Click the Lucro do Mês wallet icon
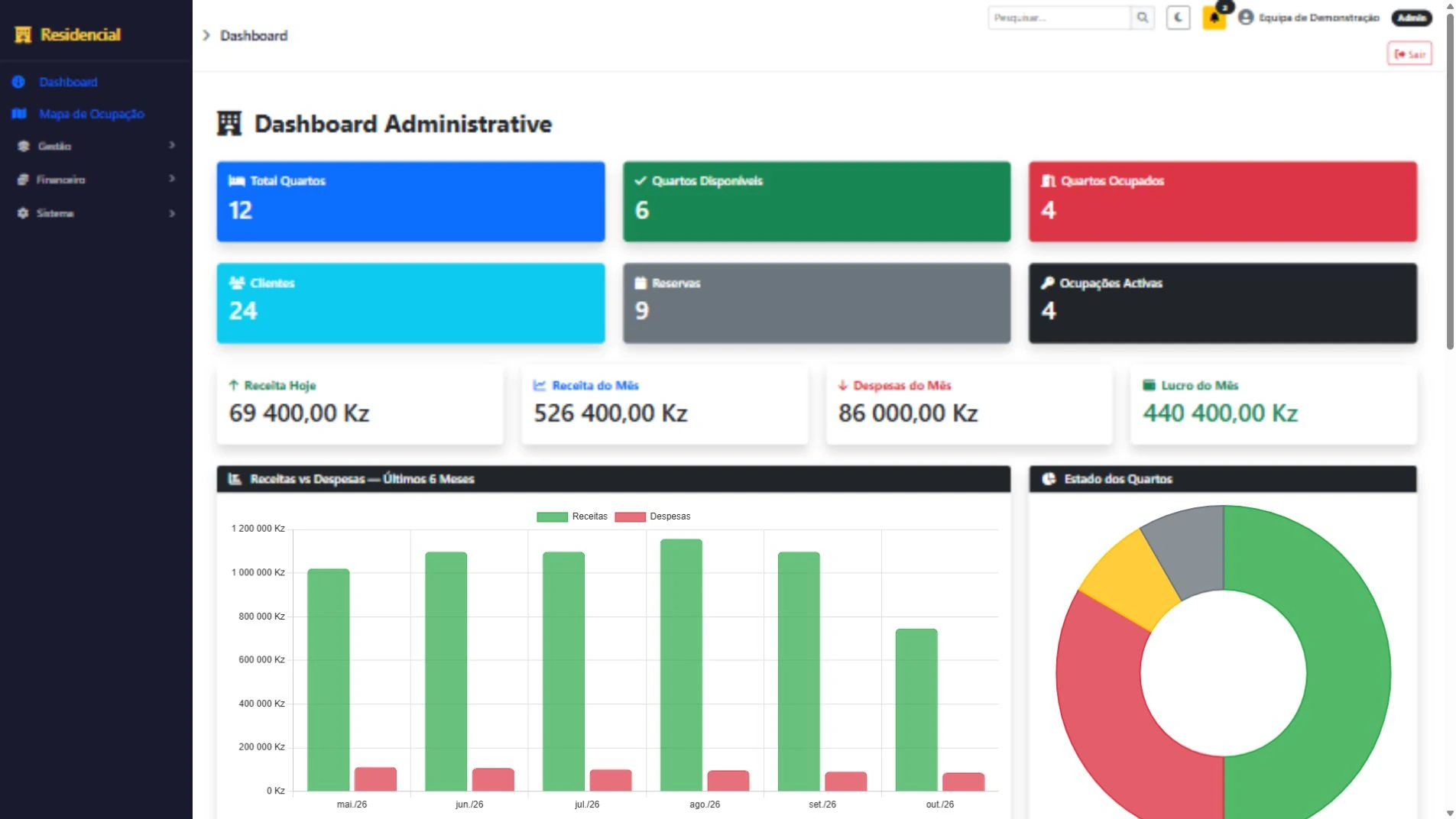The image size is (1456, 819). pos(1149,385)
